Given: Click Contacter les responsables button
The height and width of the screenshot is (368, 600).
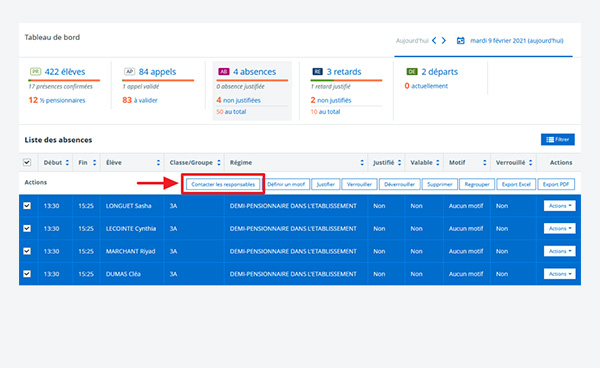Looking at the screenshot, I should [x=223, y=184].
